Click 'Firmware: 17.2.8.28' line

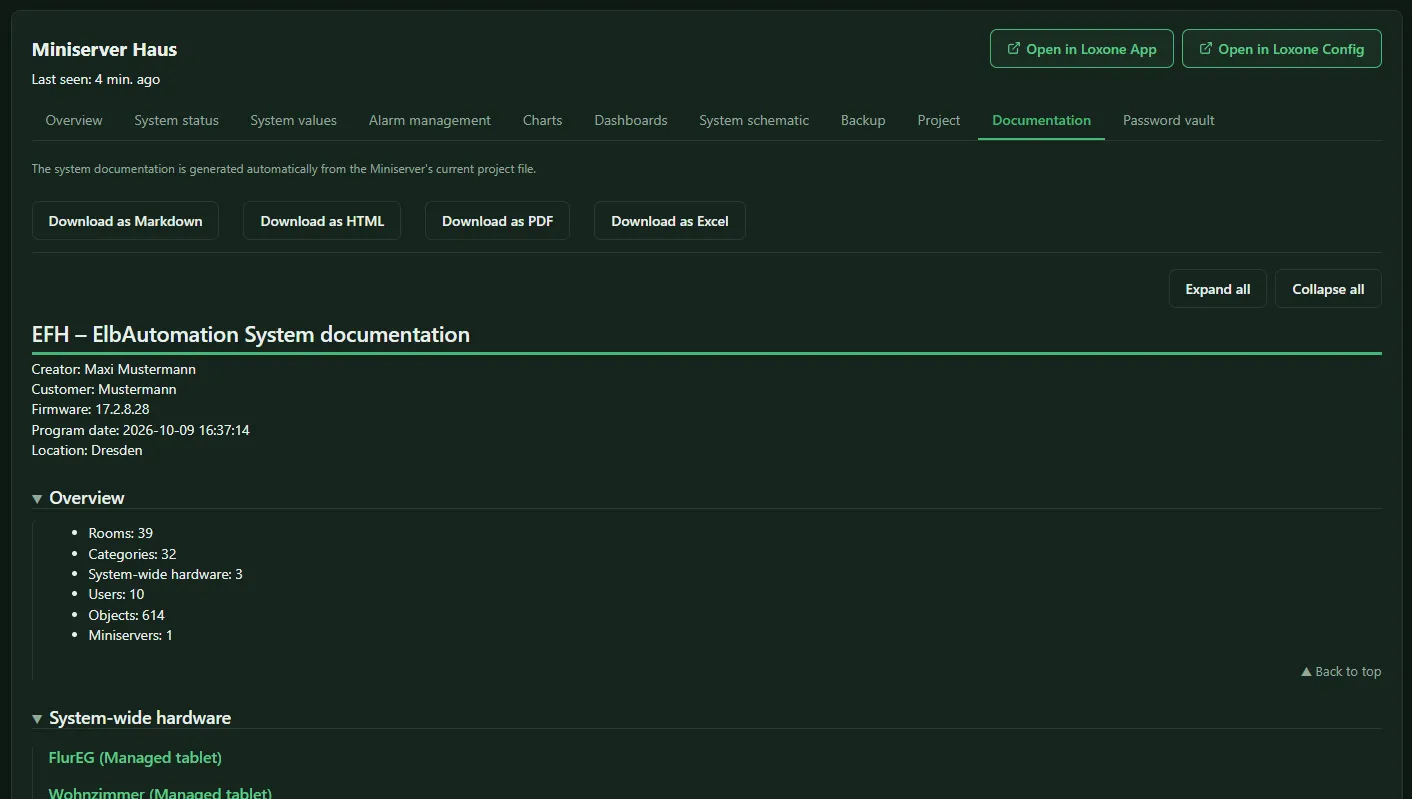91,409
